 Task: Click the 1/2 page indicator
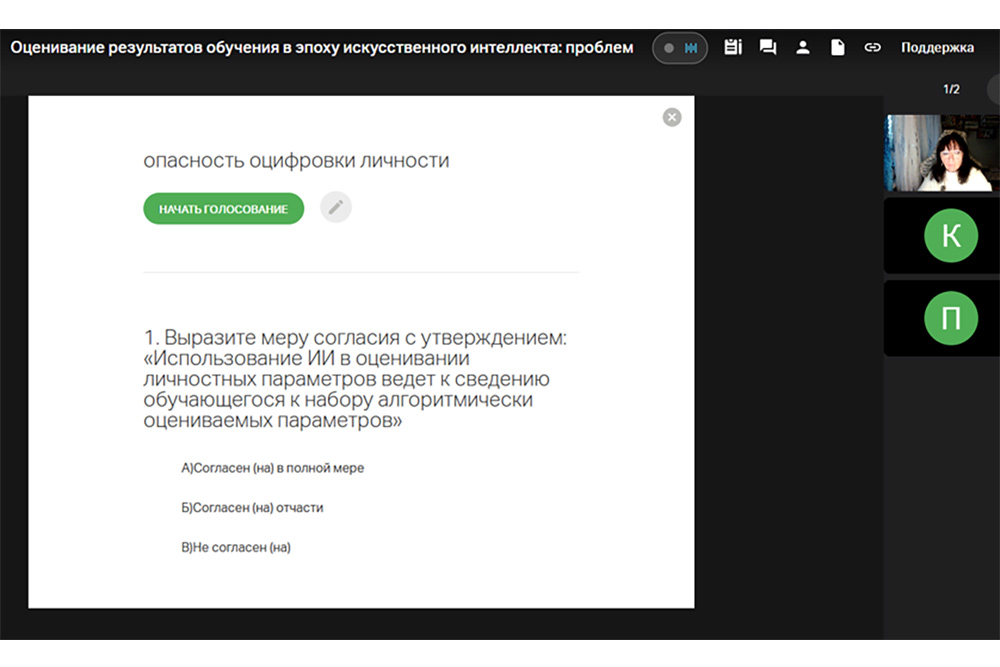pyautogui.click(x=951, y=89)
